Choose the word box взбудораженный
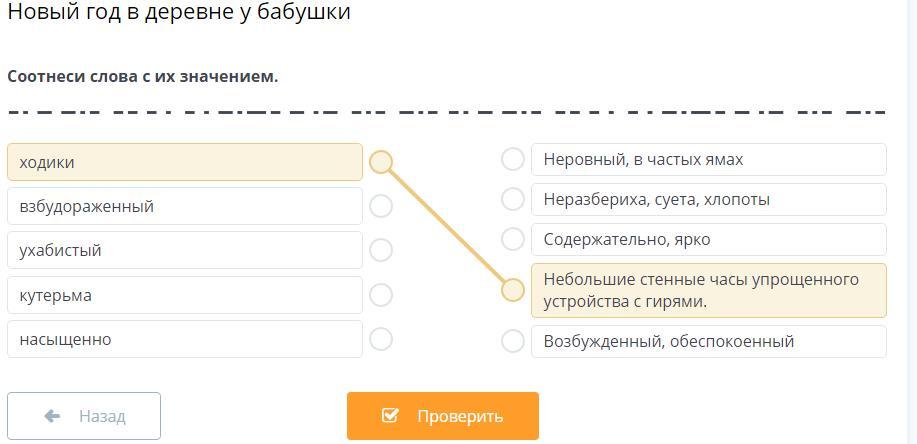The height and width of the screenshot is (444, 917). point(184,206)
